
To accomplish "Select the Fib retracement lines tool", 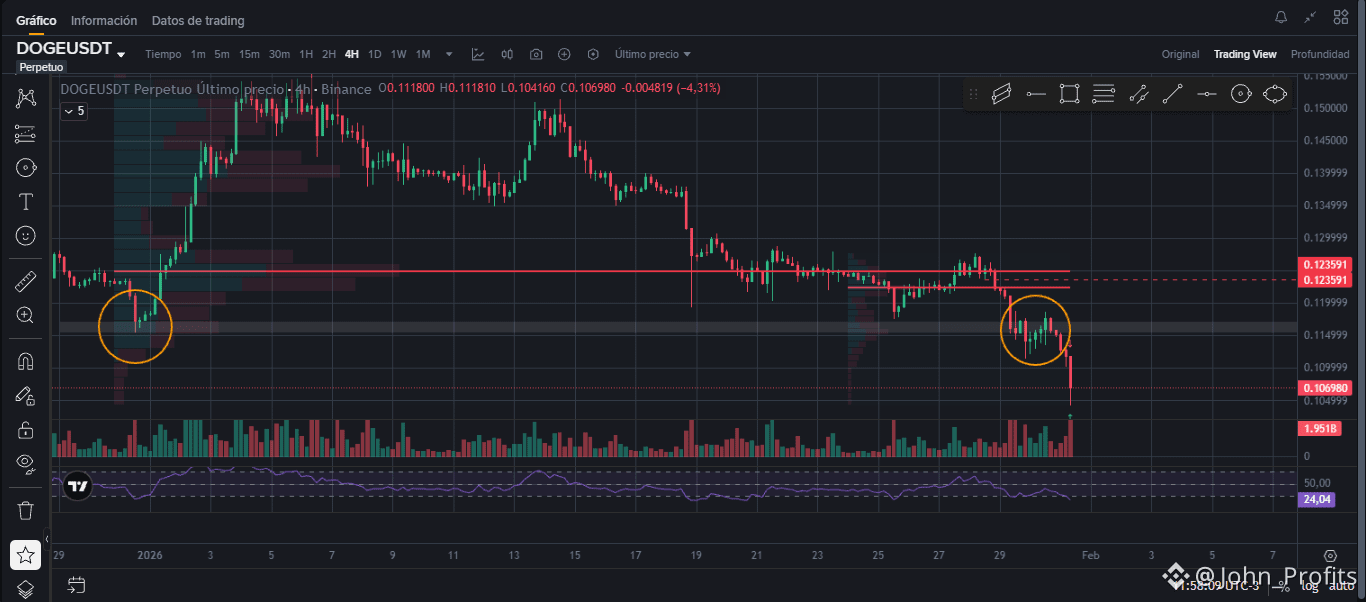I will pyautogui.click(x=1104, y=94).
